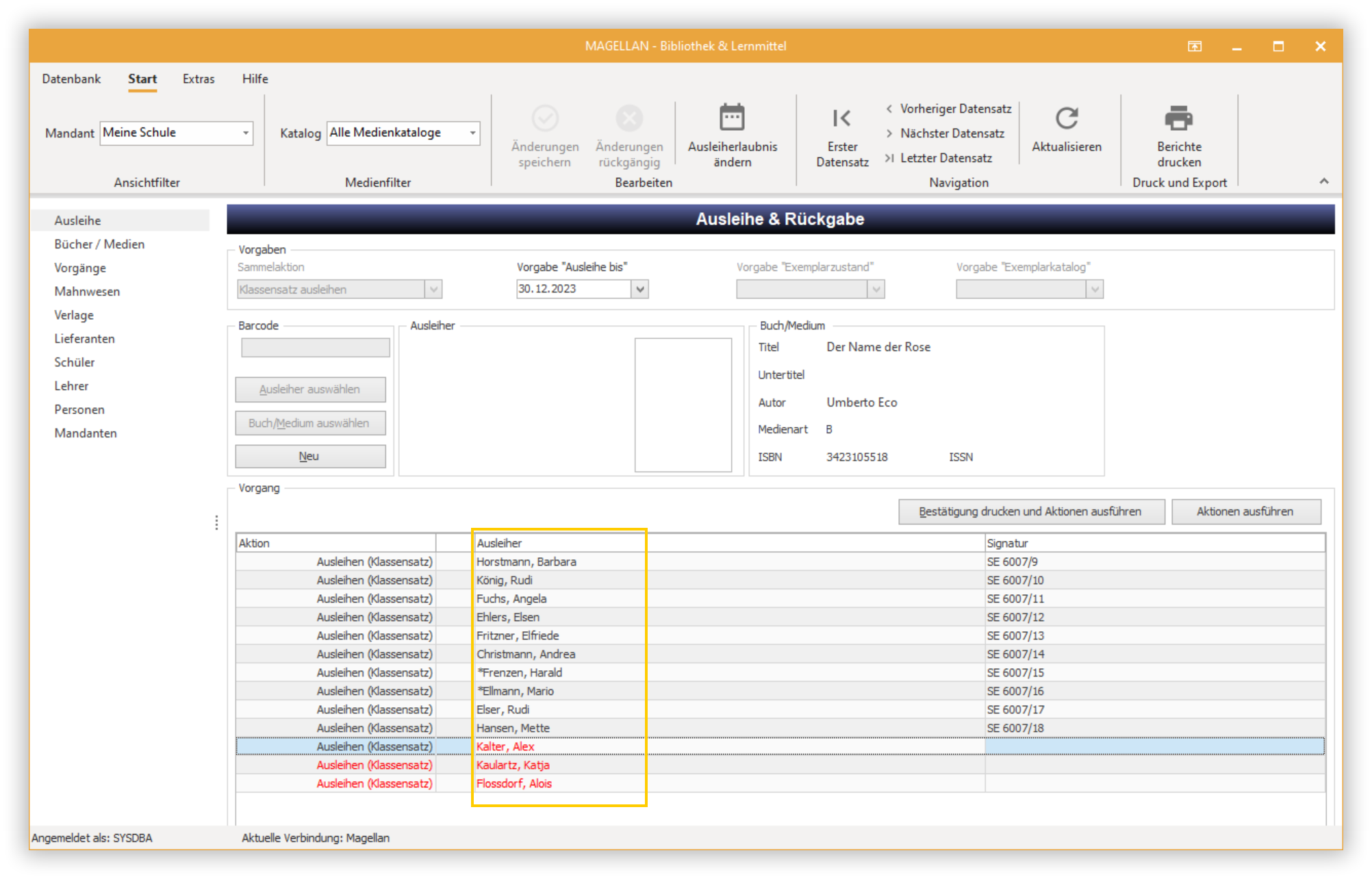
Task: Open the Datenbank menu
Action: [x=71, y=79]
